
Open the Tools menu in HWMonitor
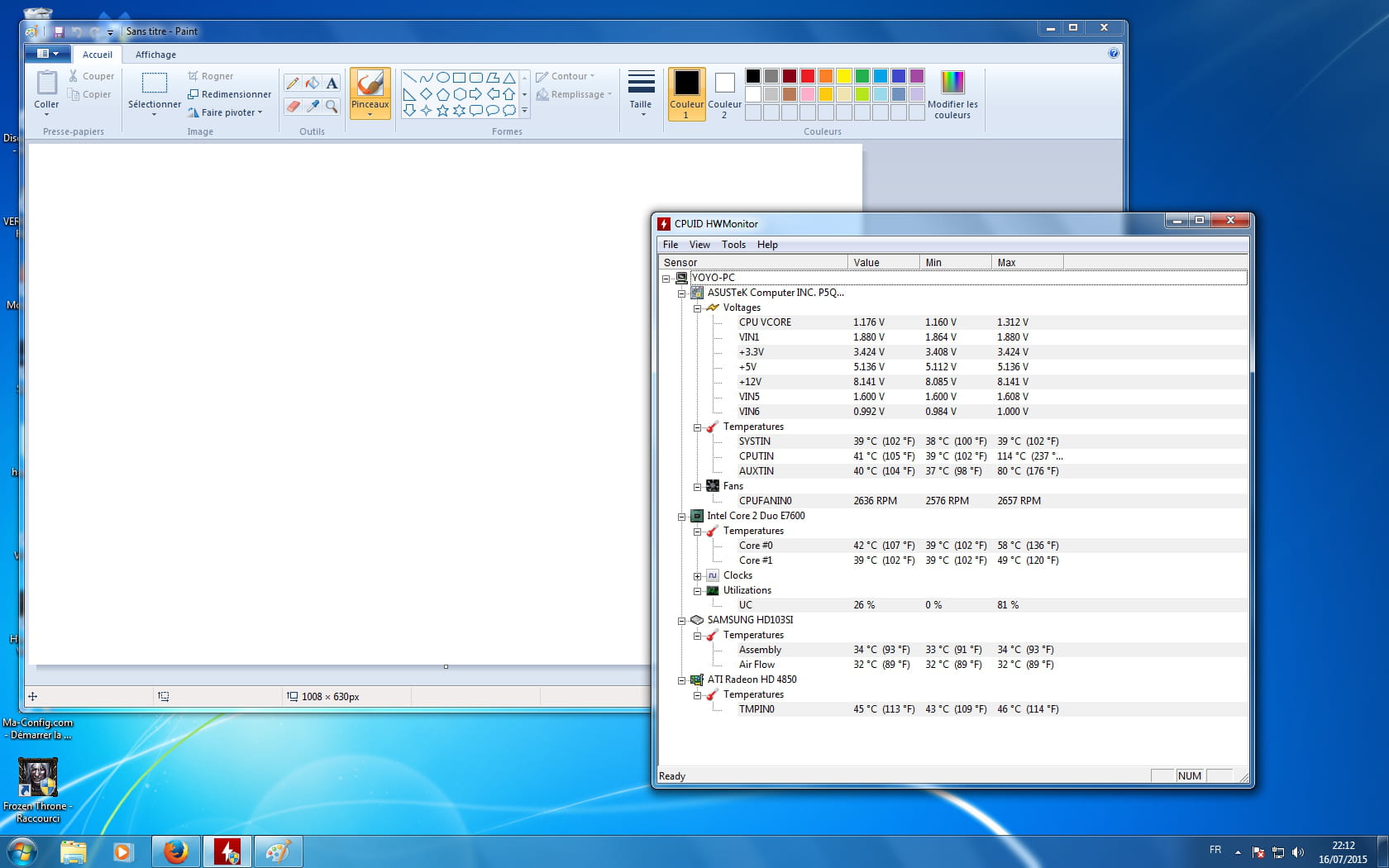point(733,245)
